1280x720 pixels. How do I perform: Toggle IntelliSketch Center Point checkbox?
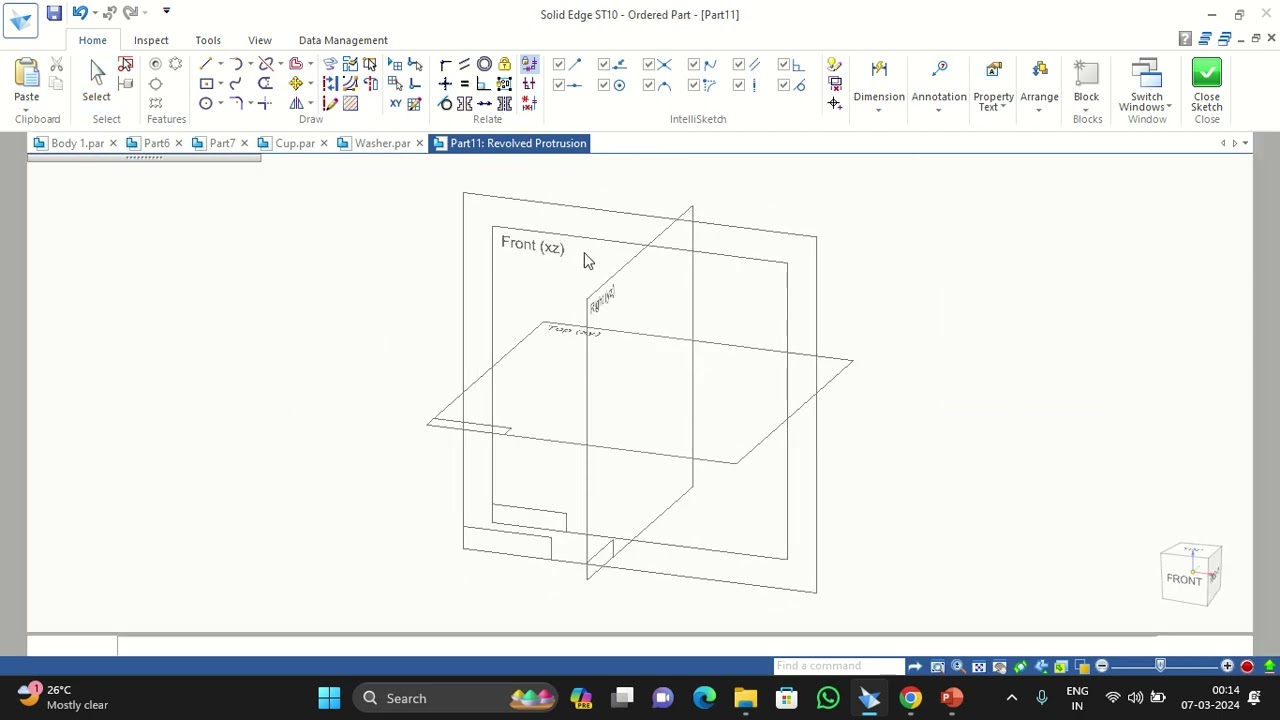click(x=604, y=85)
